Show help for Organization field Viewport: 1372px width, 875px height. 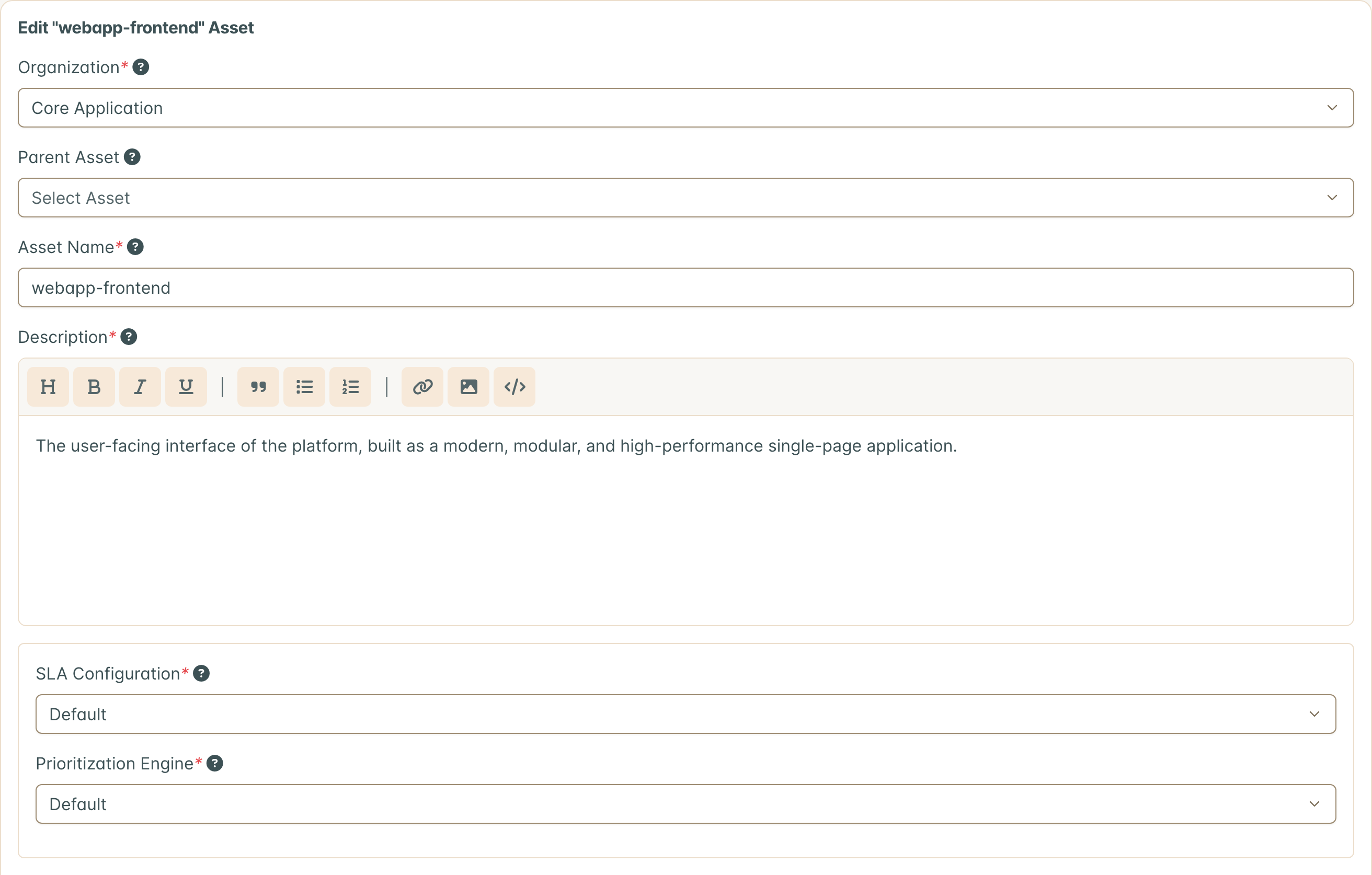coord(141,67)
